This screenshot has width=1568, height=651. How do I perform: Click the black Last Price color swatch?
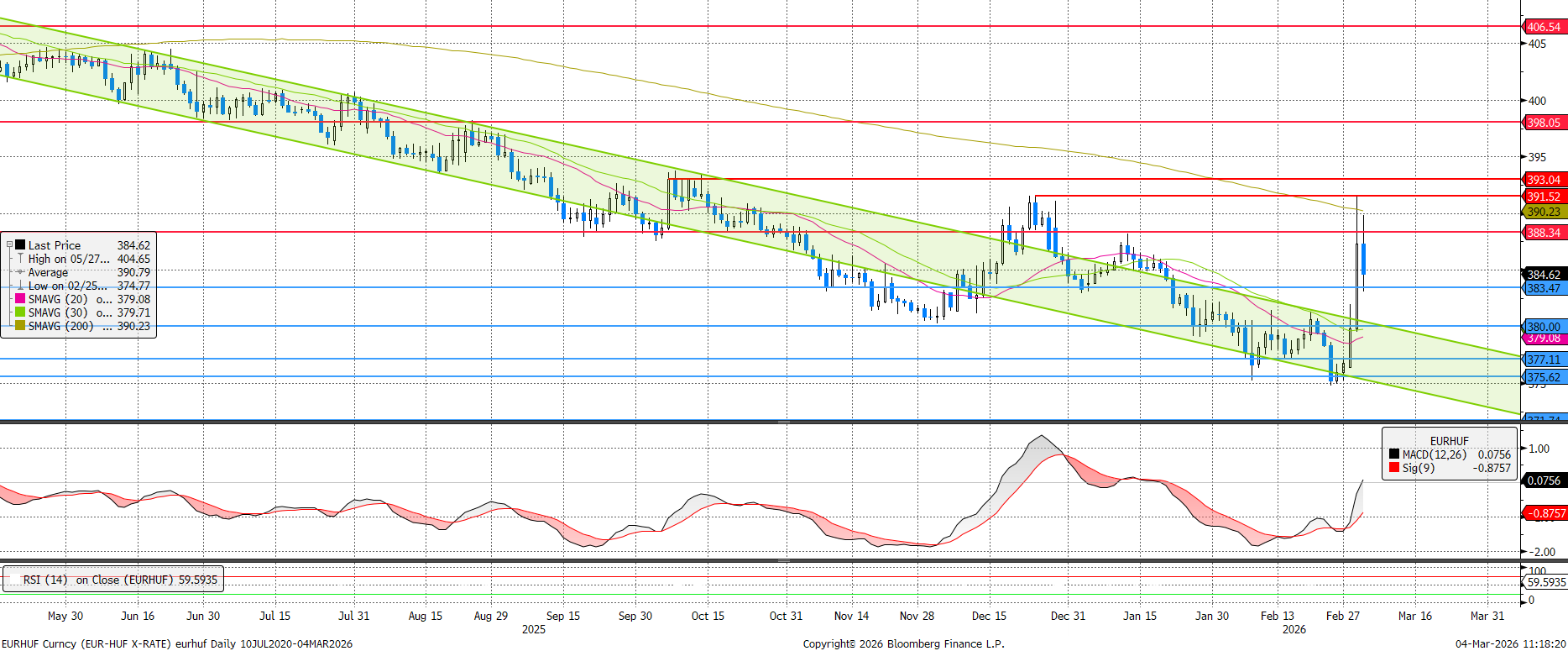pyautogui.click(x=20, y=245)
